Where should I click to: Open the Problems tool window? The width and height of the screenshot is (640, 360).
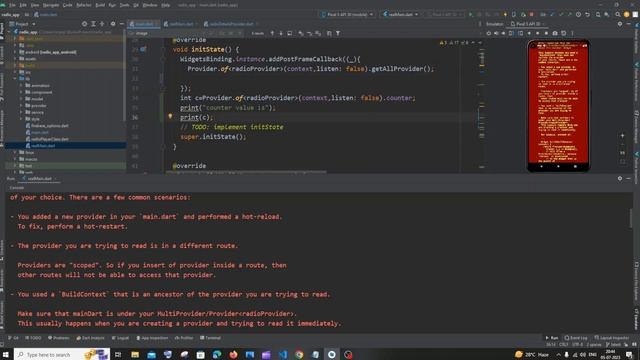pos(59,338)
